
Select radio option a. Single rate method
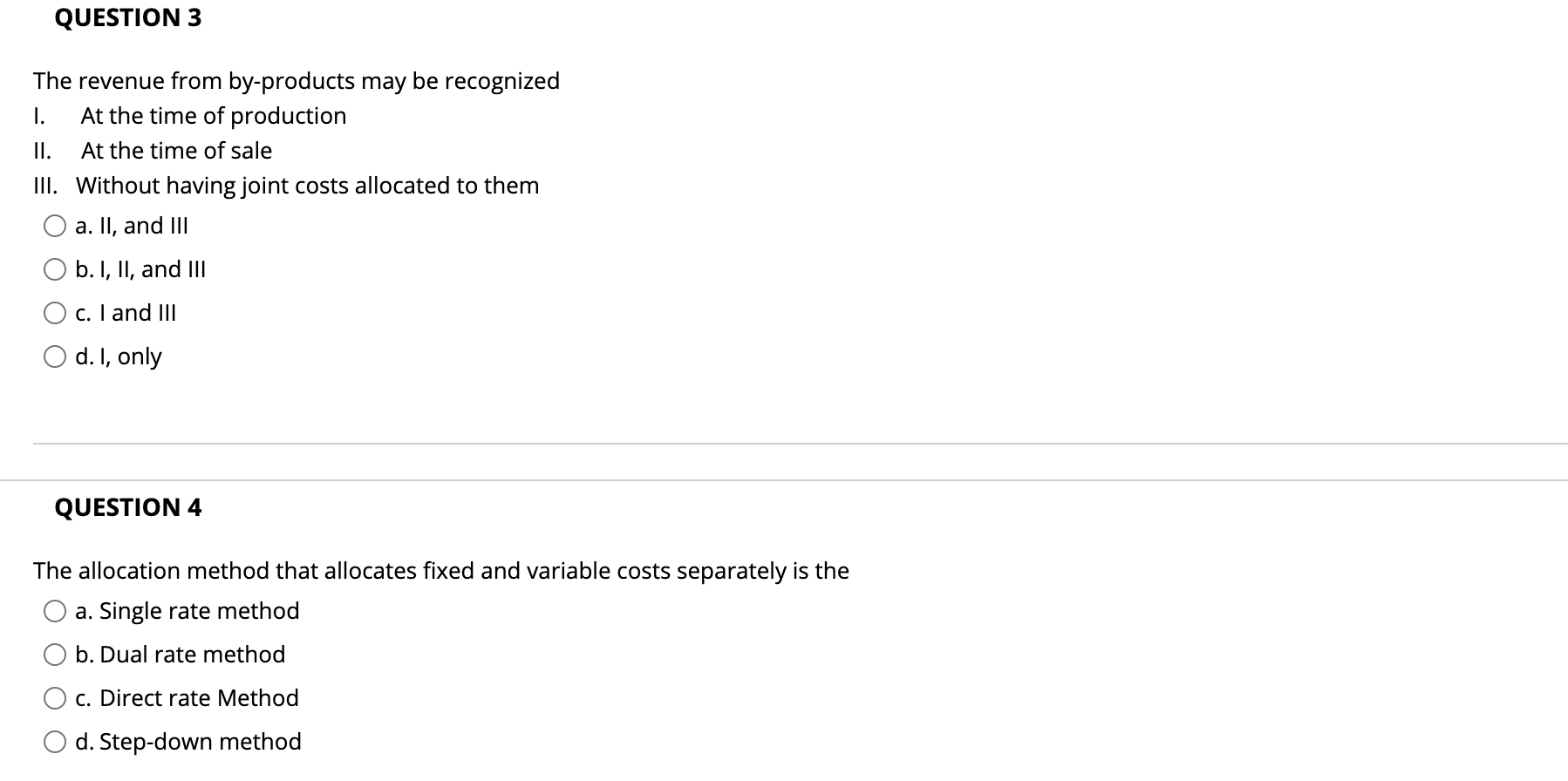tap(54, 611)
